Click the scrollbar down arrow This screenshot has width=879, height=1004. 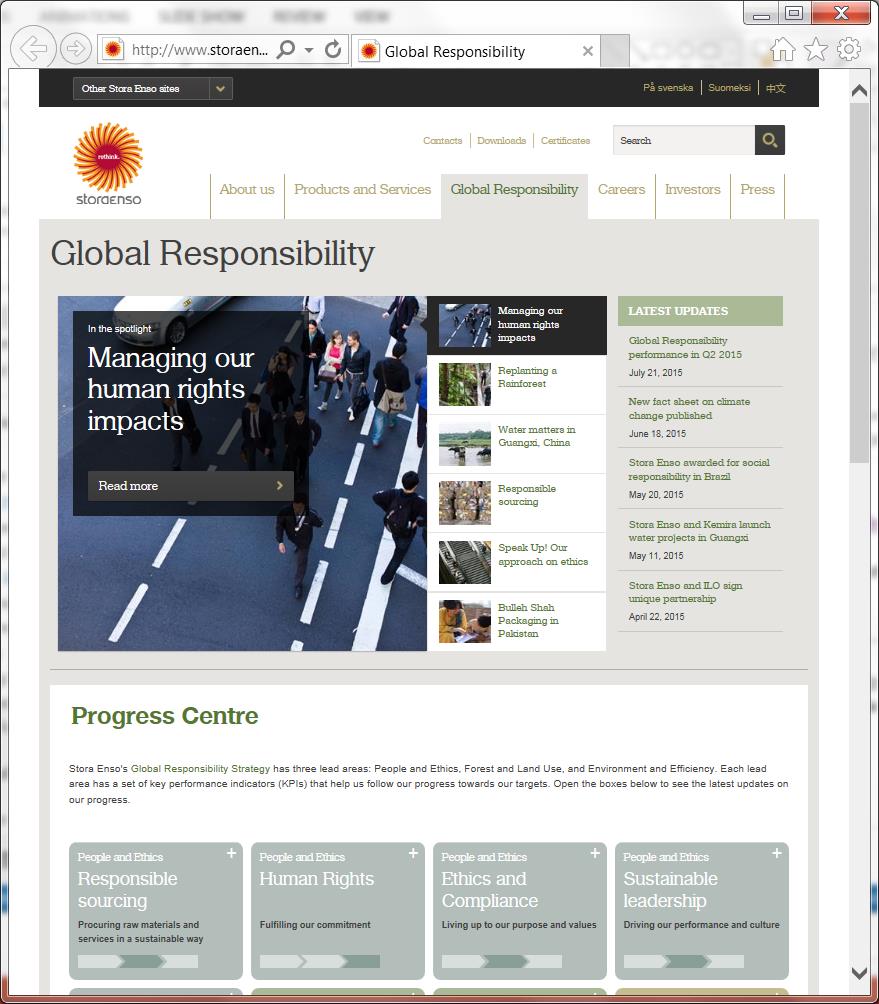(859, 973)
